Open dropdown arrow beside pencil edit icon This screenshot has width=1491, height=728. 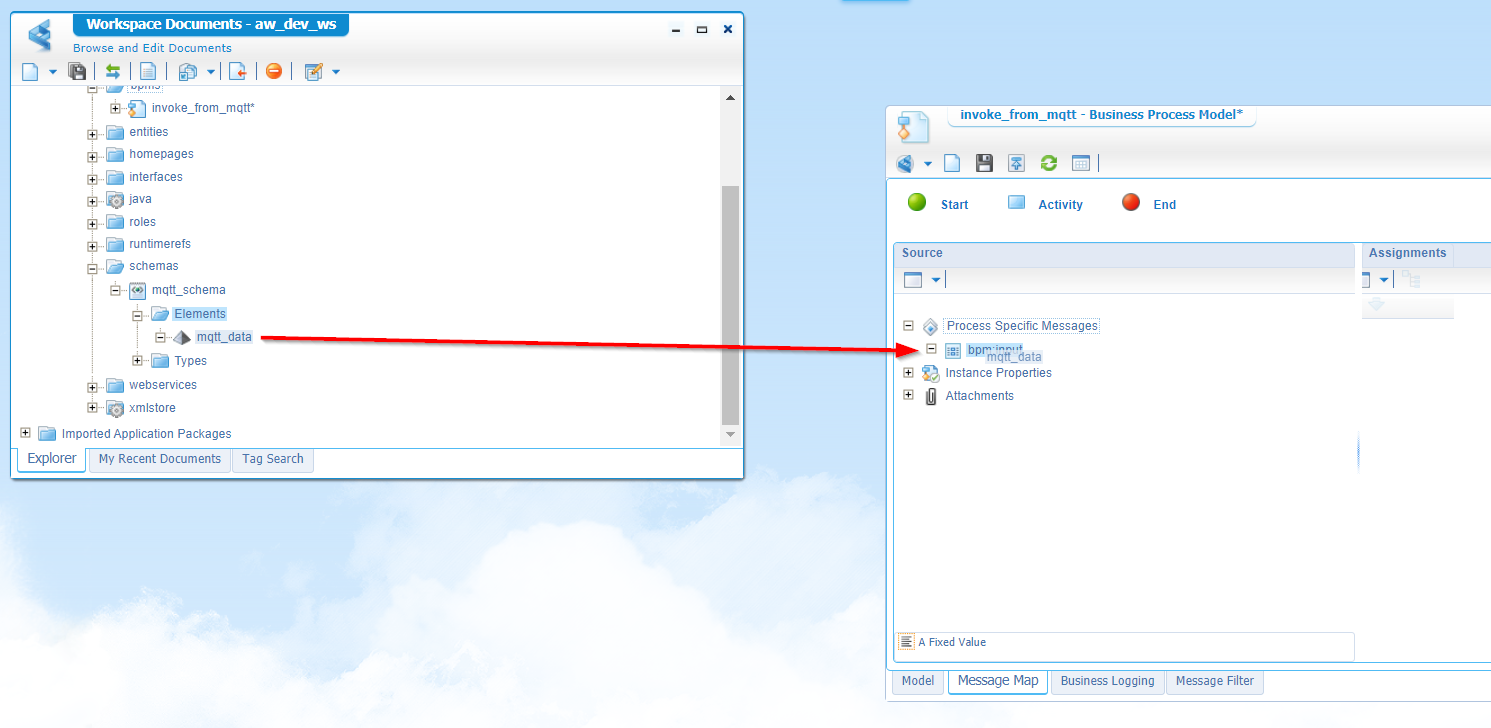click(336, 72)
